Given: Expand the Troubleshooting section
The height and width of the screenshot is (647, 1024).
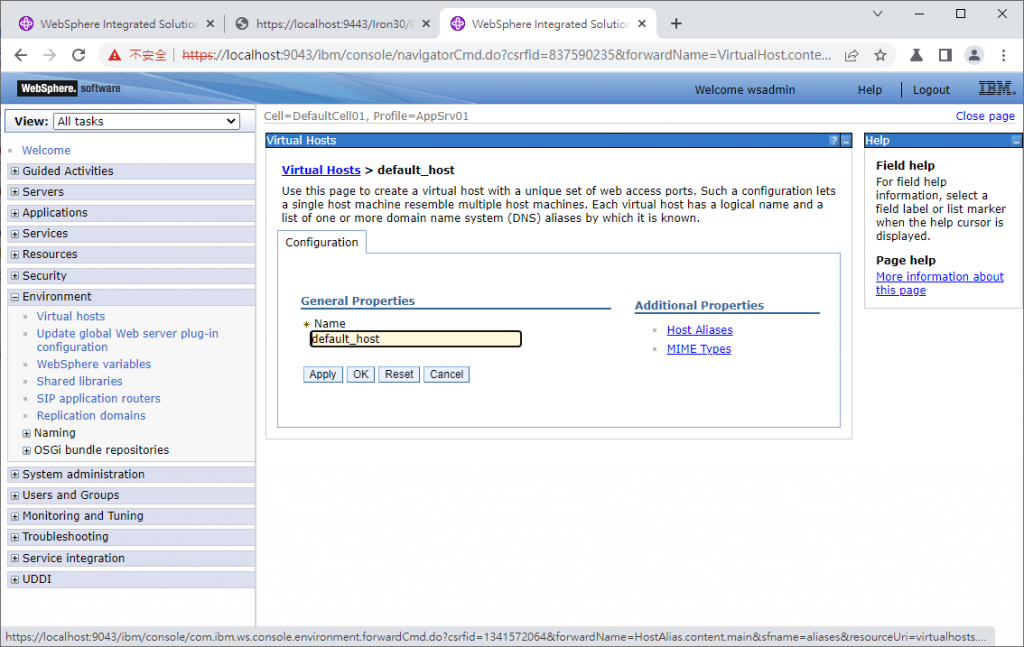Looking at the screenshot, I should click(x=15, y=537).
